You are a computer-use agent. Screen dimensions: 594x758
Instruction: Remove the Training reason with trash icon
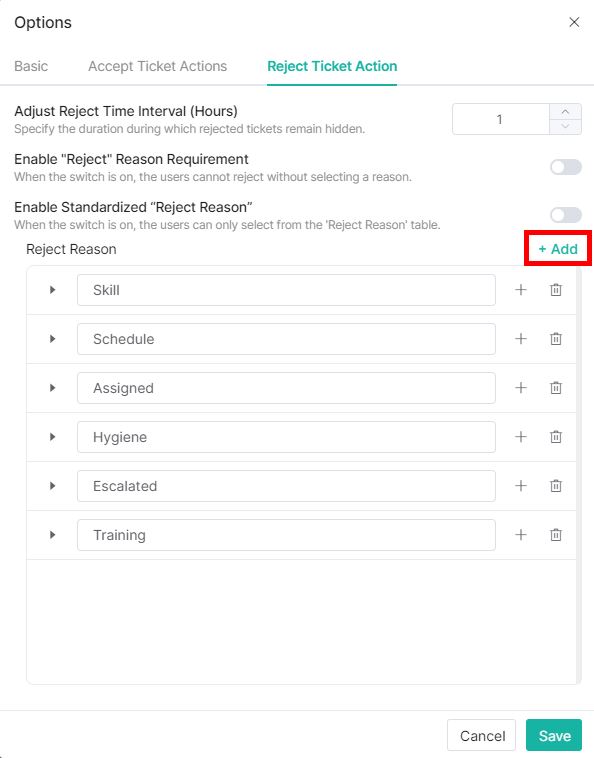[x=556, y=535]
